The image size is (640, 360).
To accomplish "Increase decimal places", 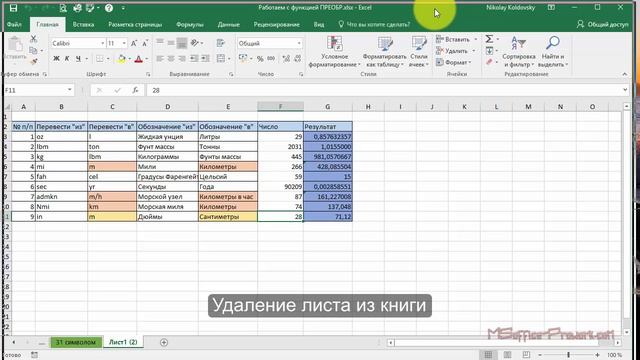I will (x=286, y=59).
